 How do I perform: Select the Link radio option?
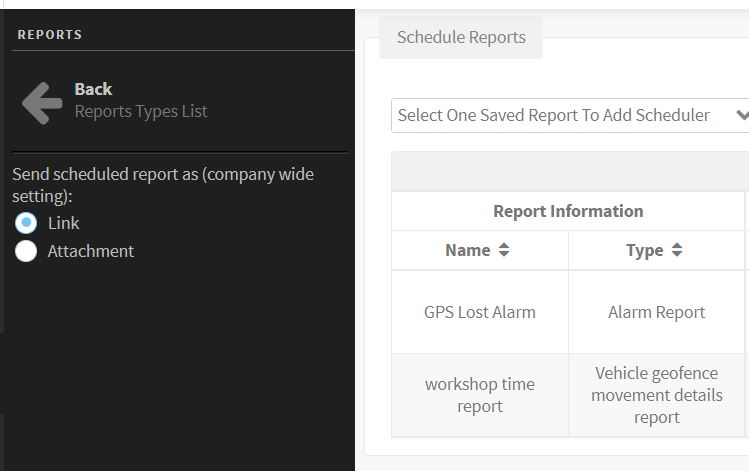point(26,223)
